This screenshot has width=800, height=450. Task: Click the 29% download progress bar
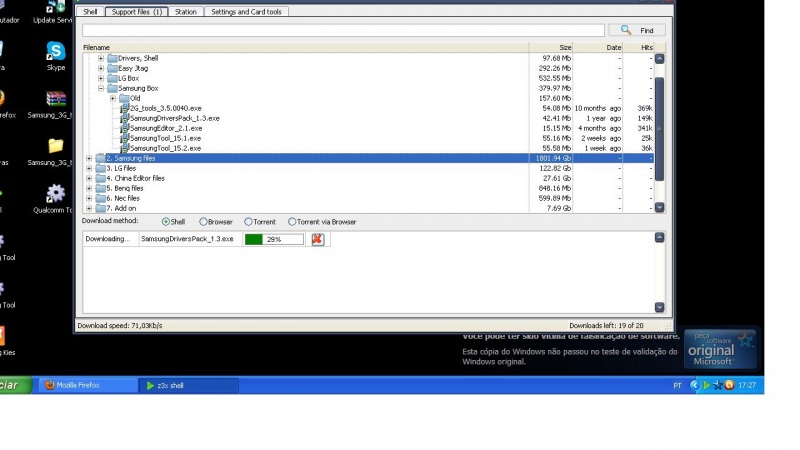pos(274,239)
